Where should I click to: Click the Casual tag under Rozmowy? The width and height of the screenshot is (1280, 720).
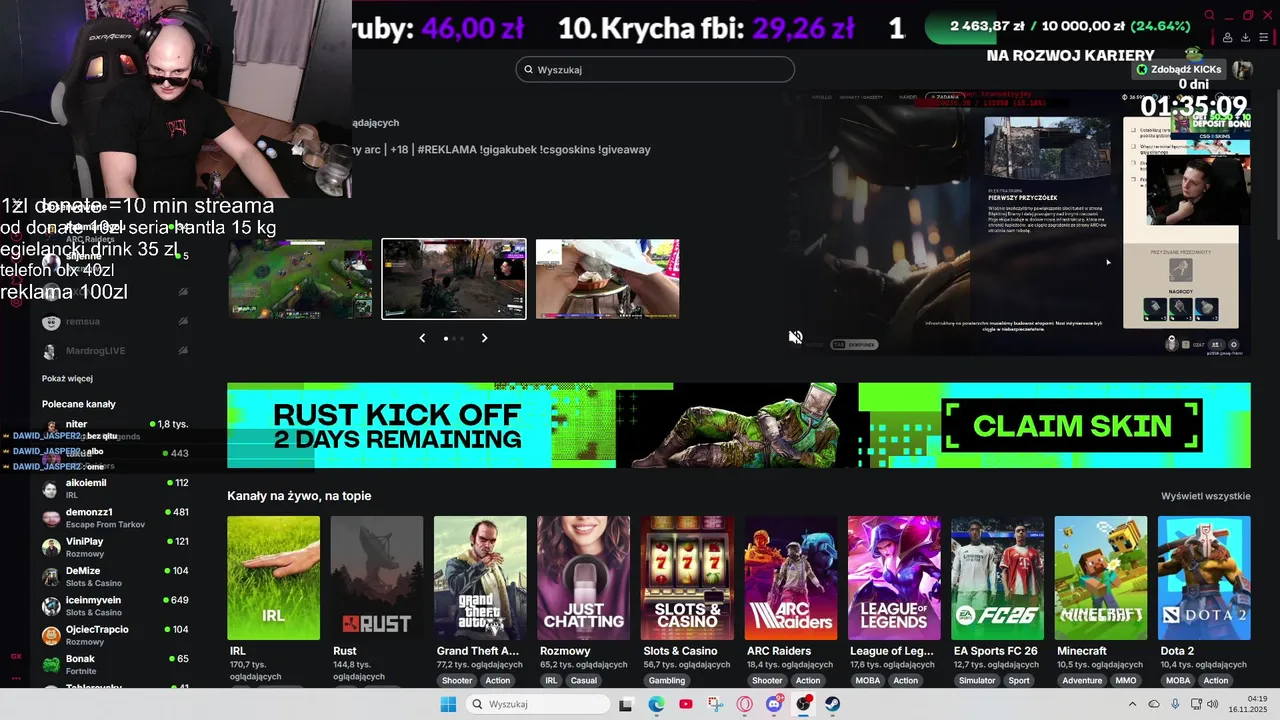[584, 680]
